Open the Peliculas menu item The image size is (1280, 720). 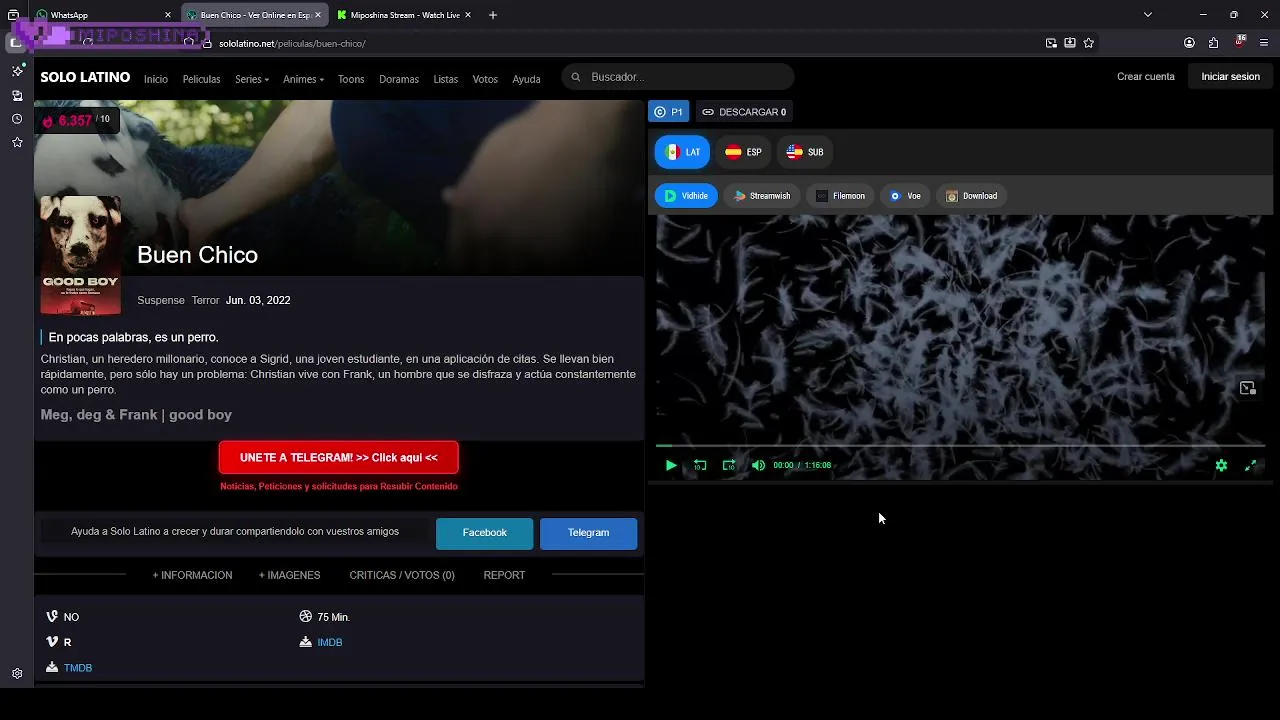pyautogui.click(x=201, y=79)
